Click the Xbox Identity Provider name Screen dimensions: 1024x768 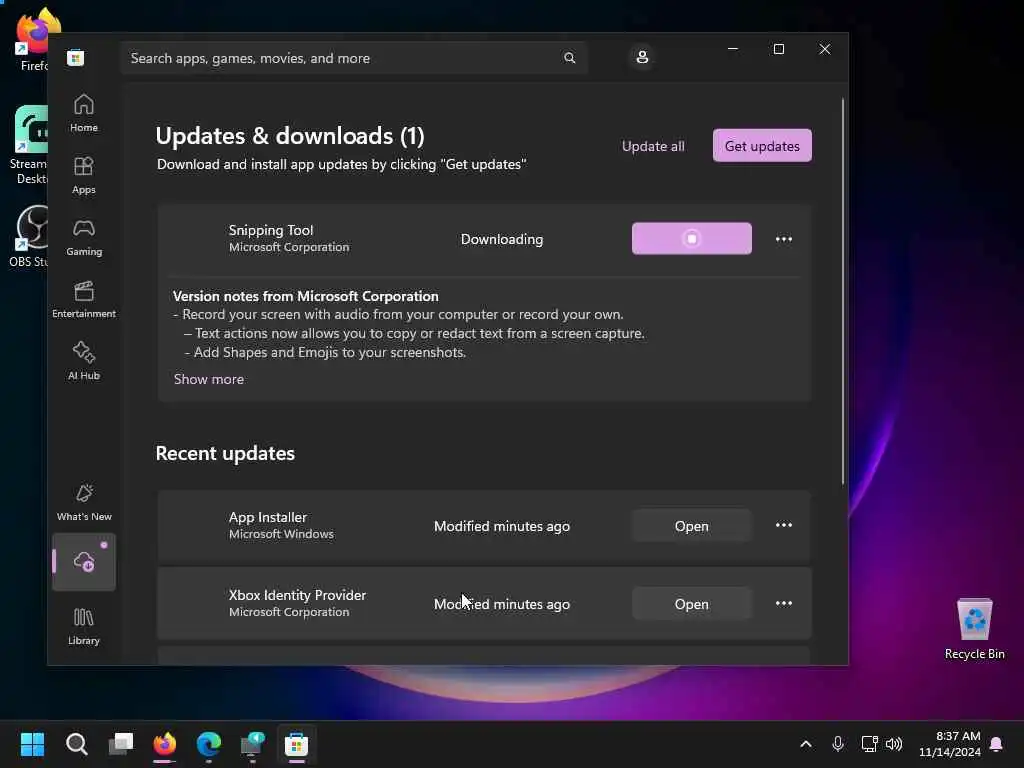pos(297,595)
